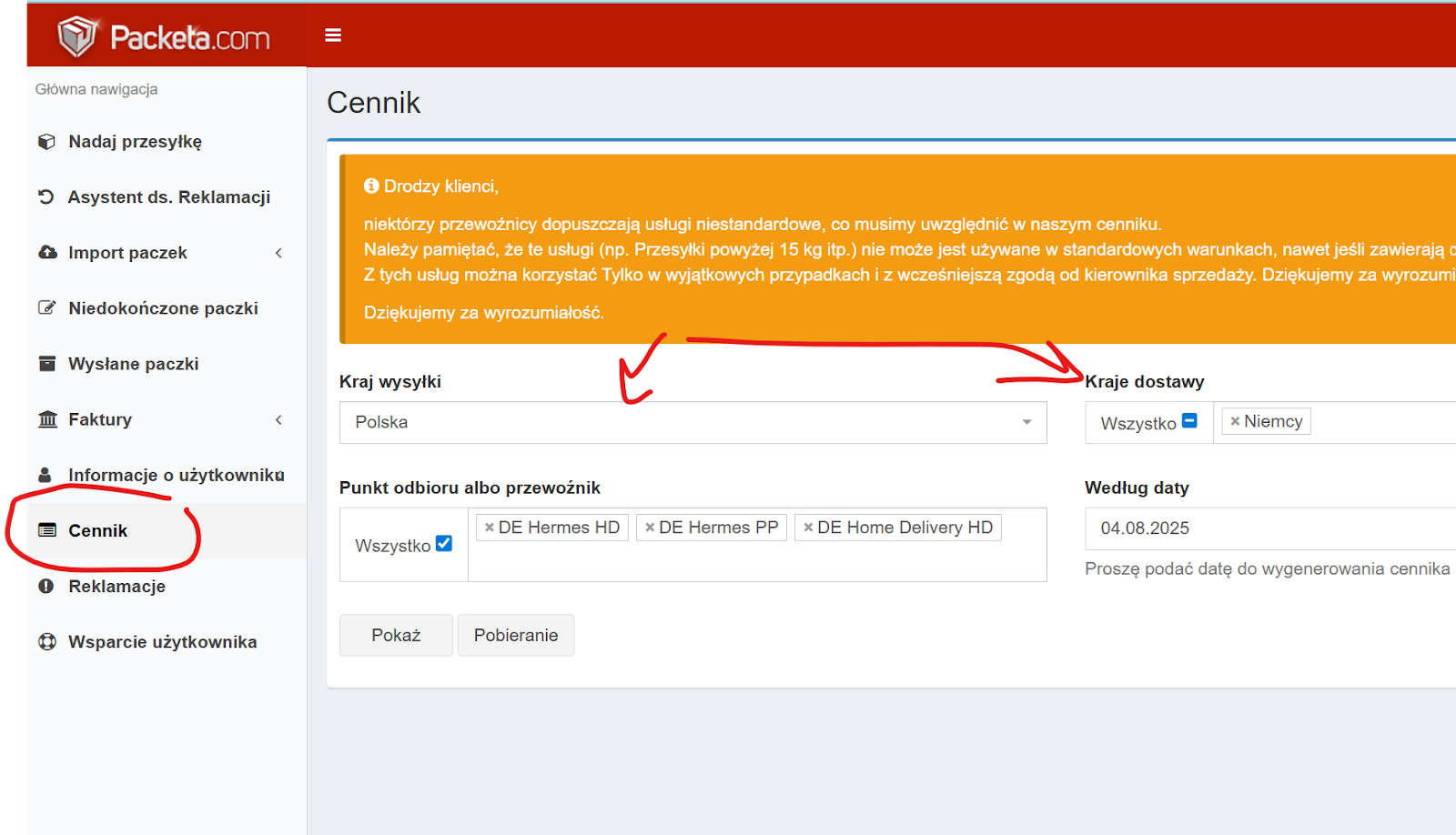Click the Pokaż button
Screen dimensions: 1456x835
(396, 635)
